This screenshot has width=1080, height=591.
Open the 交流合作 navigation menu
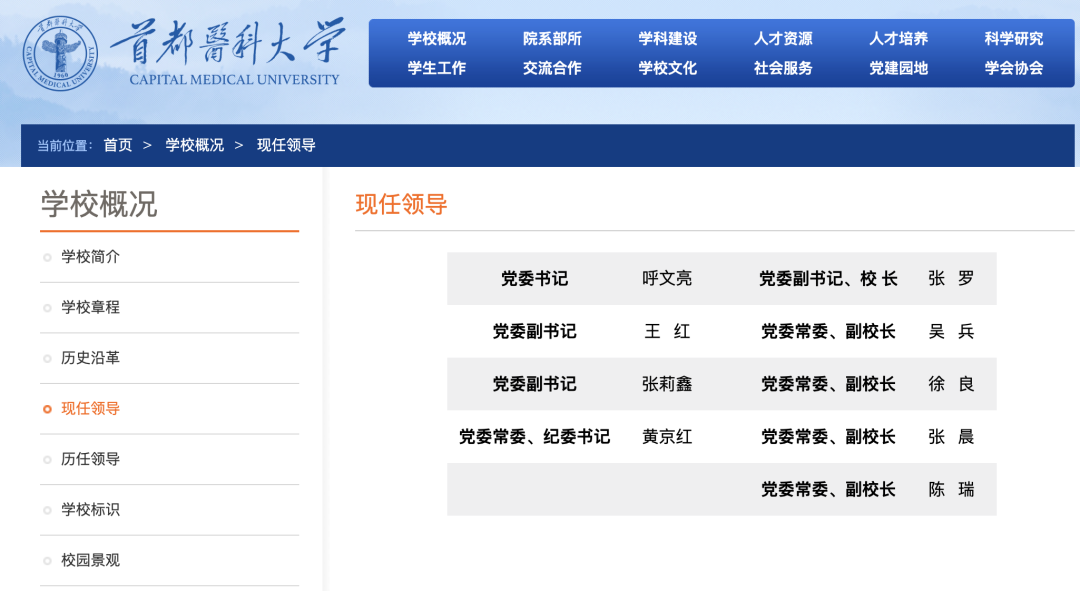[552, 68]
